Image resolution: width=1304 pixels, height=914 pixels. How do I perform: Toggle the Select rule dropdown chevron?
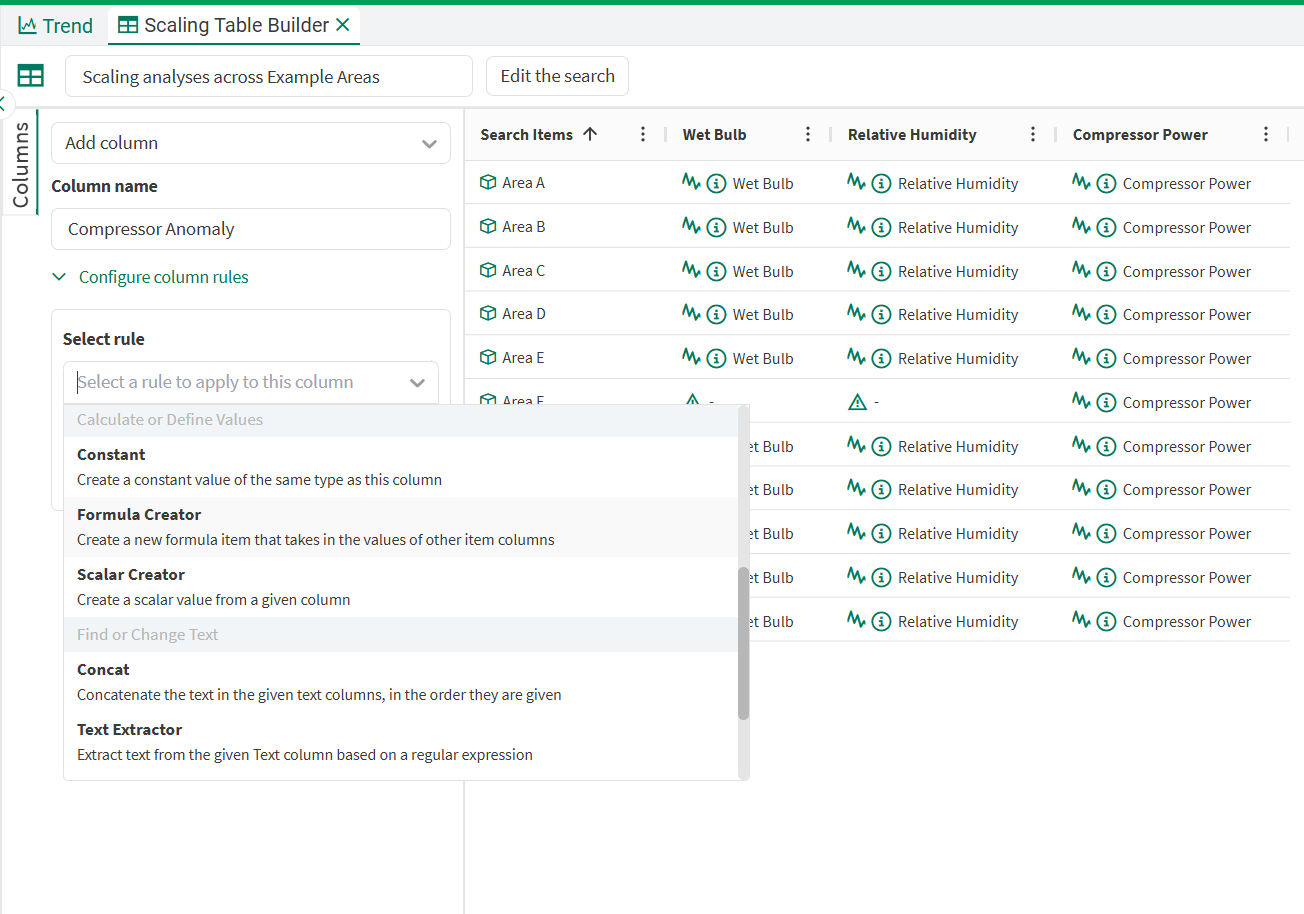point(417,383)
